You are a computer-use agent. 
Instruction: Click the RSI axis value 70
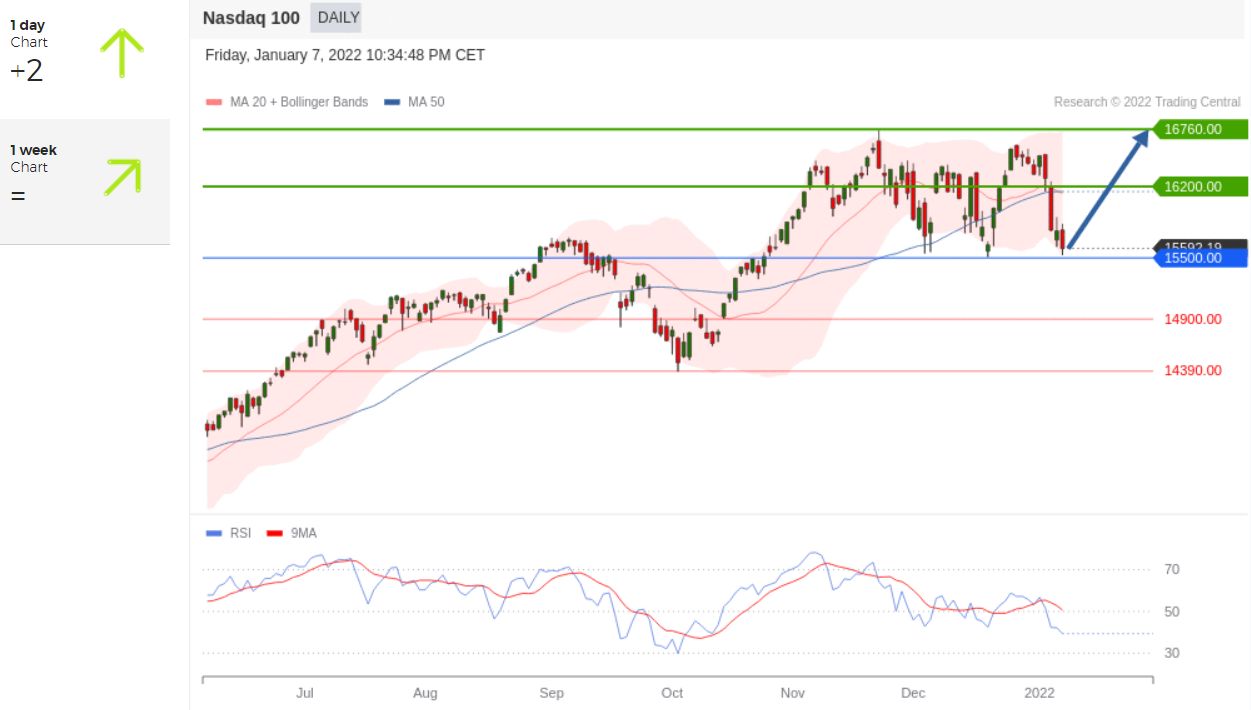coord(1171,569)
